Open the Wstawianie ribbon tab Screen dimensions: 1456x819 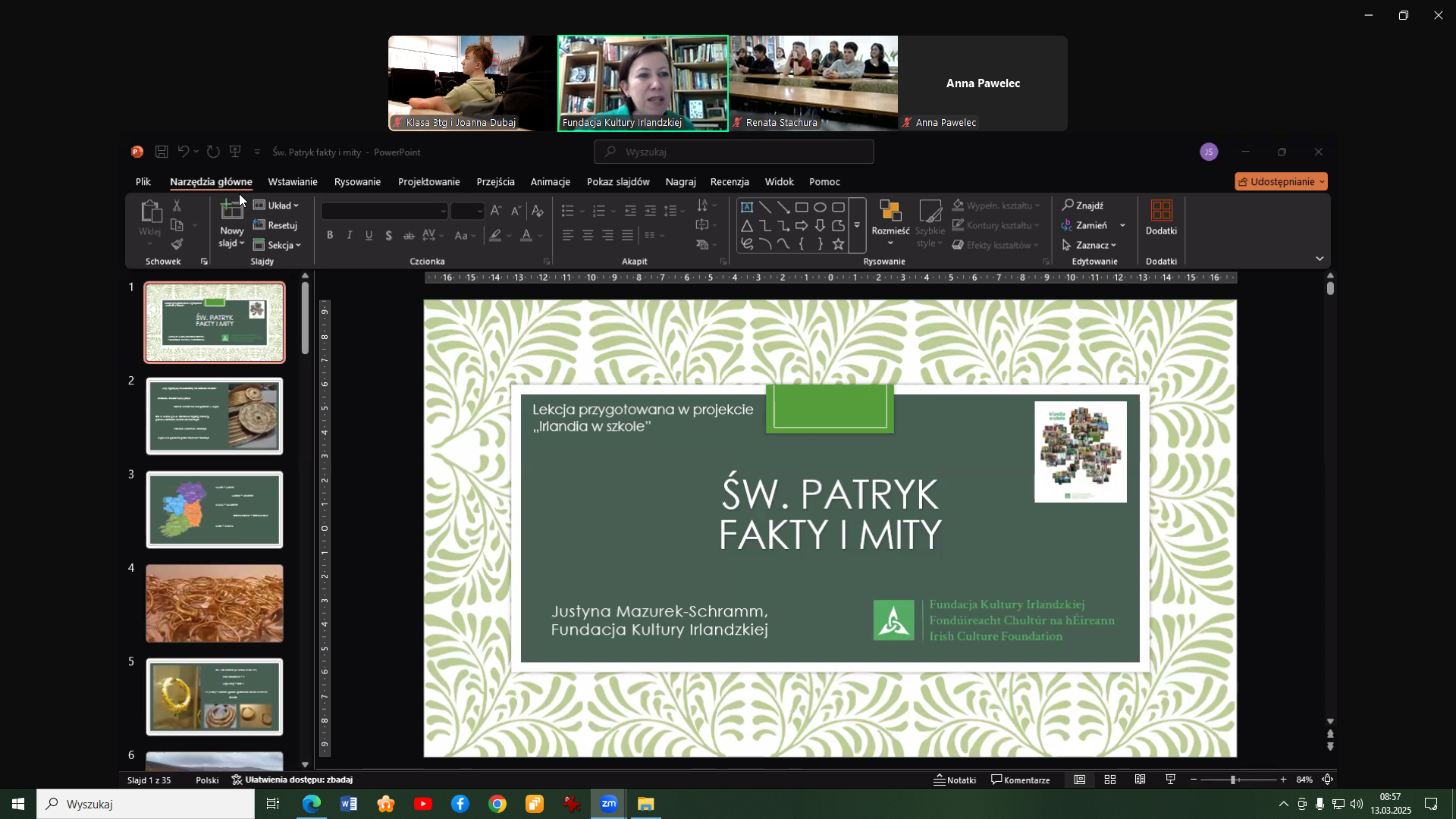[293, 182]
